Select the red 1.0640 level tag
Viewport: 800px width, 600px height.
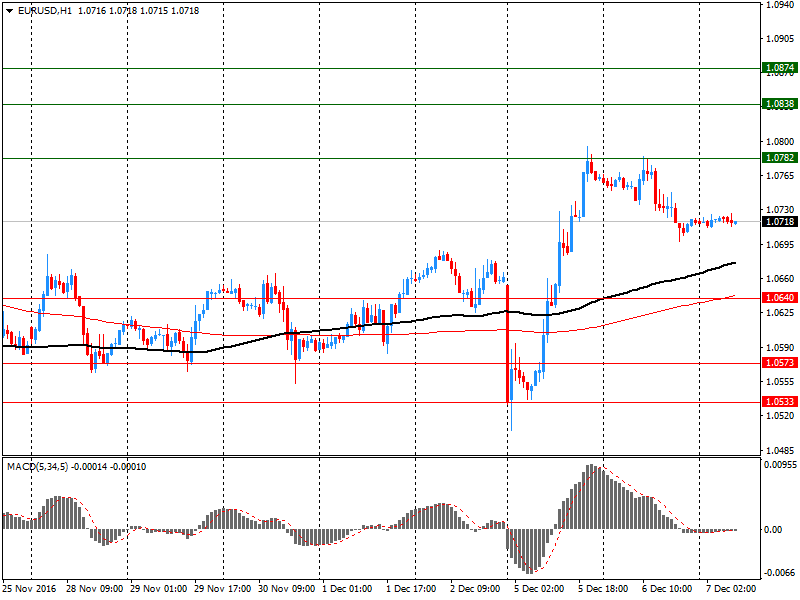pos(780,298)
